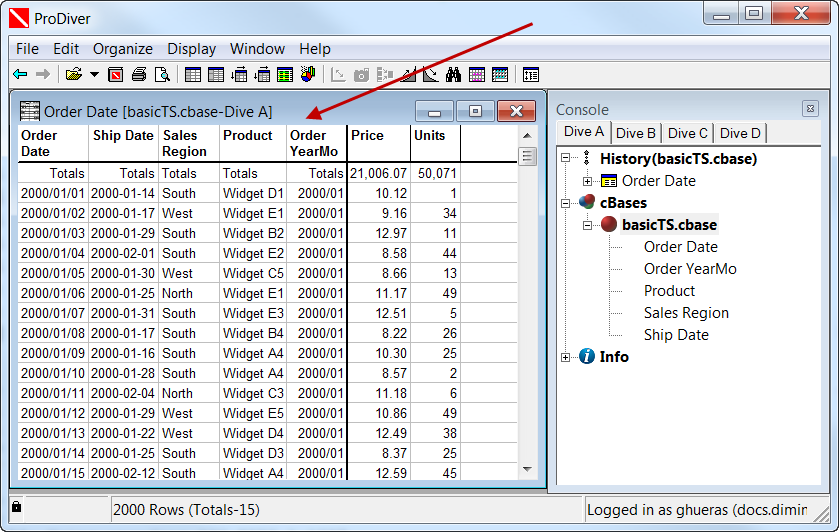Switch to the Dive B tab
This screenshot has width=839, height=532.
636,133
